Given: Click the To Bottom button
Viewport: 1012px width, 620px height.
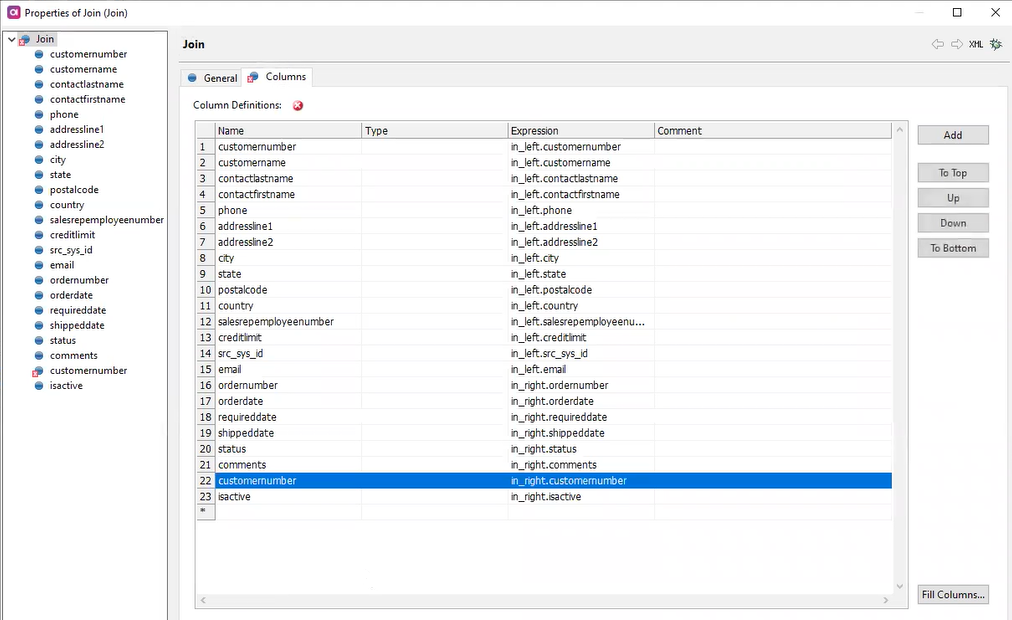Looking at the screenshot, I should (x=951, y=247).
